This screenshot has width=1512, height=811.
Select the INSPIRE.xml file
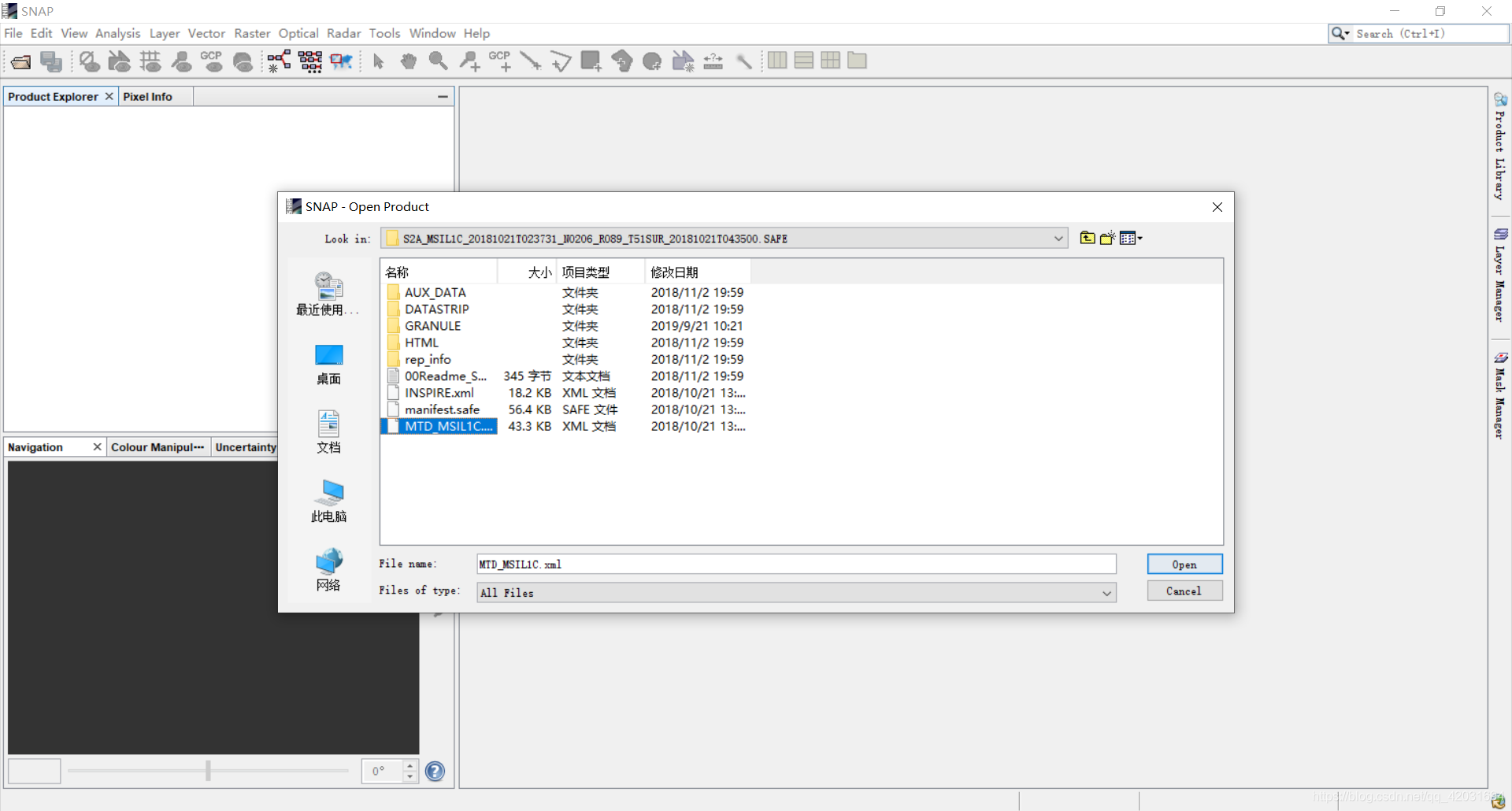(x=439, y=393)
